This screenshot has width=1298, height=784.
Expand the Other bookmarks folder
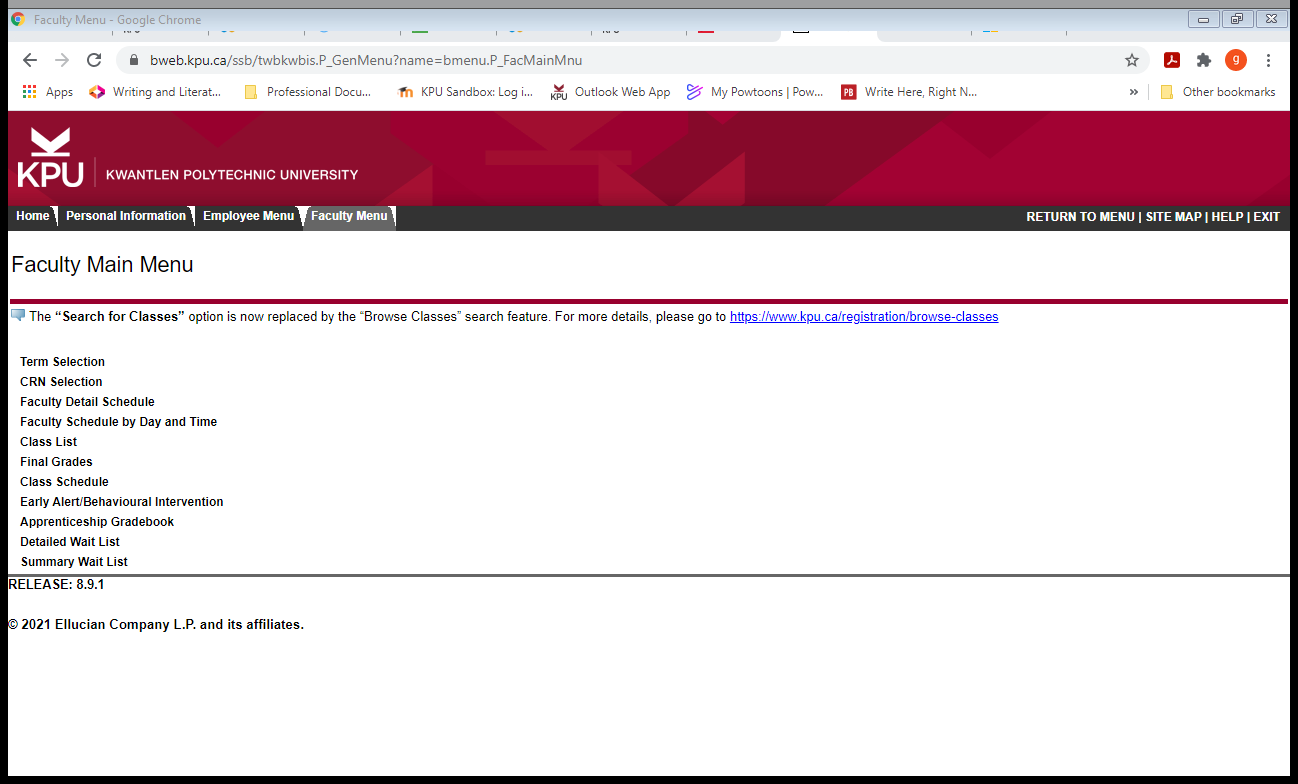pos(1218,91)
